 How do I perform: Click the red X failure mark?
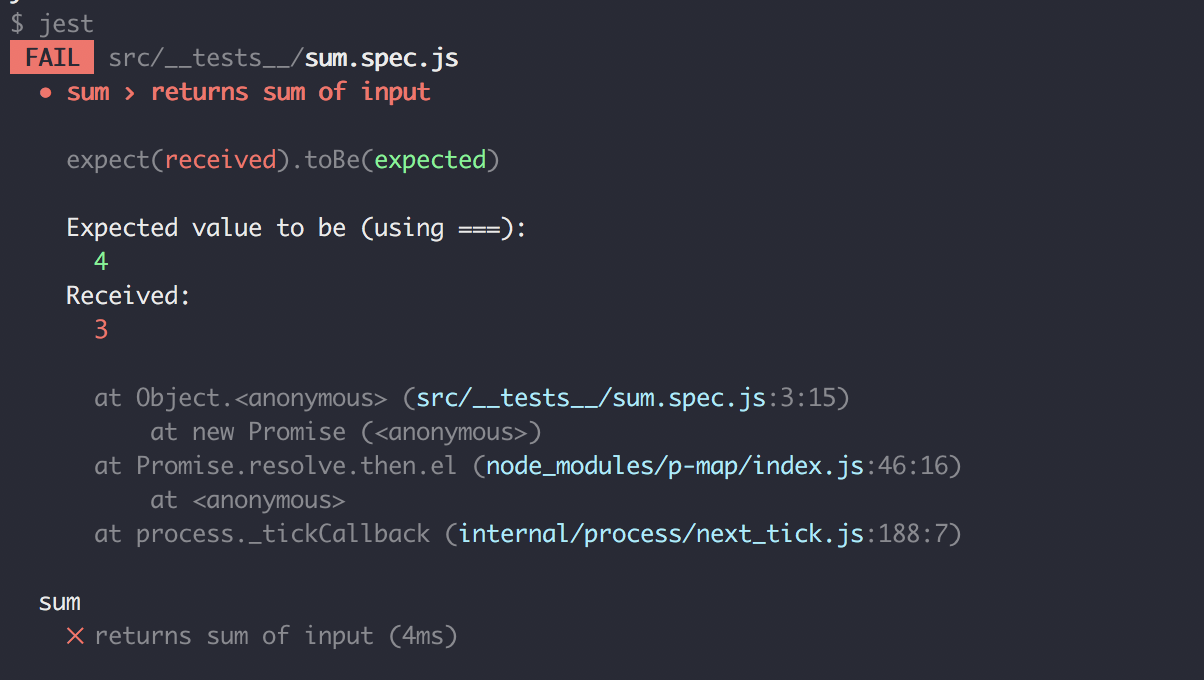coord(75,636)
